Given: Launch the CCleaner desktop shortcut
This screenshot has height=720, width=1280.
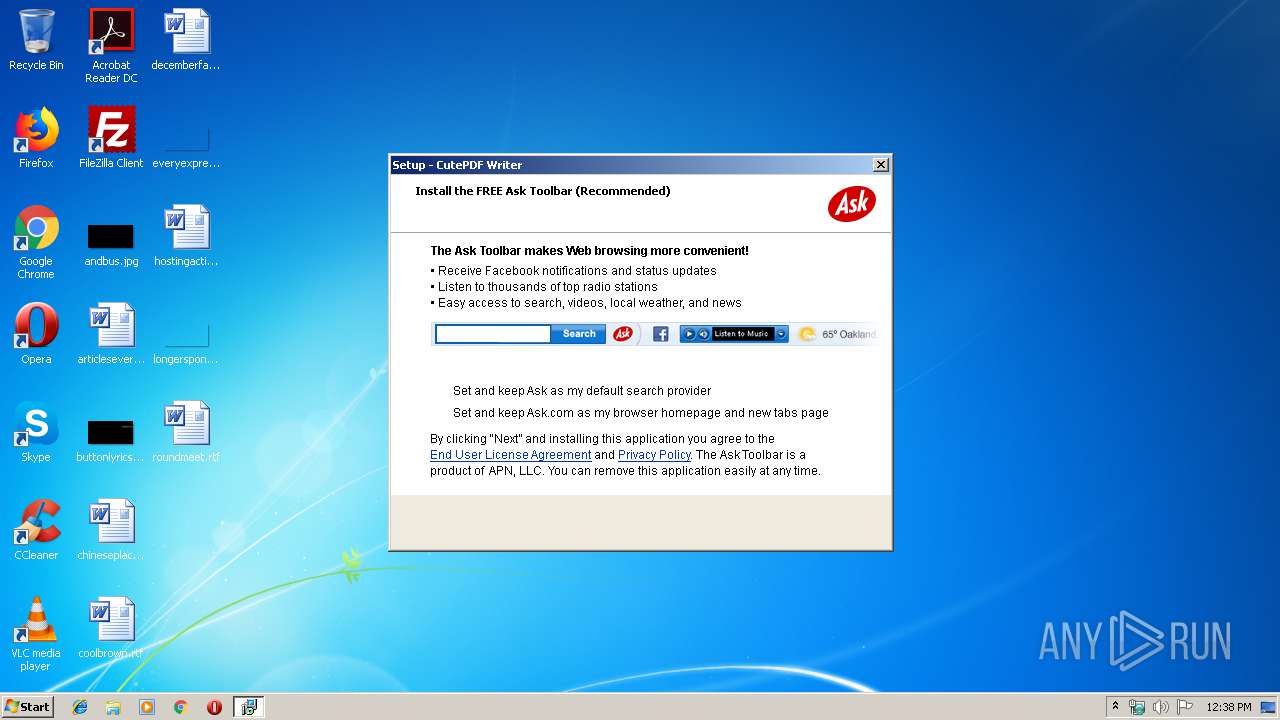Looking at the screenshot, I should tap(36, 530).
